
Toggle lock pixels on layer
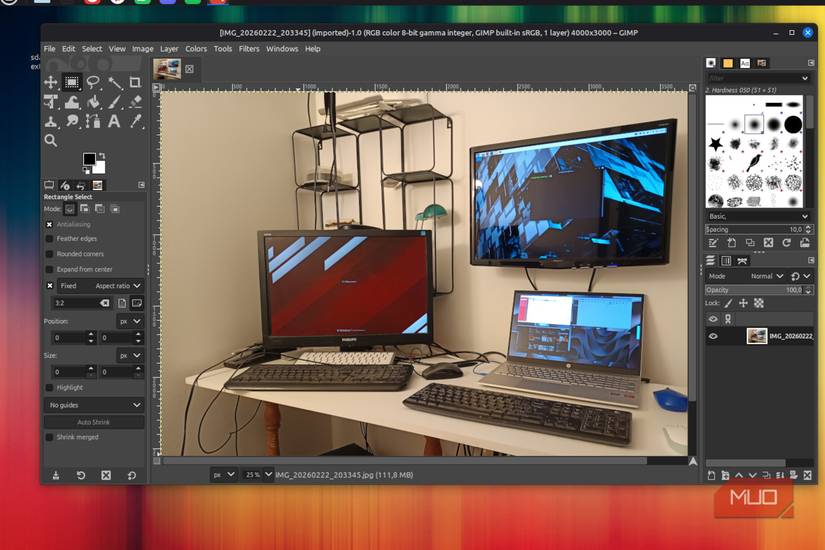coord(728,303)
